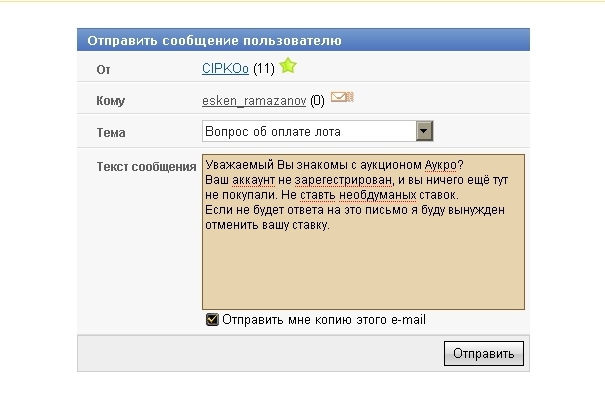Click the 'Тема' field label
The image size is (605, 401).
tap(111, 133)
